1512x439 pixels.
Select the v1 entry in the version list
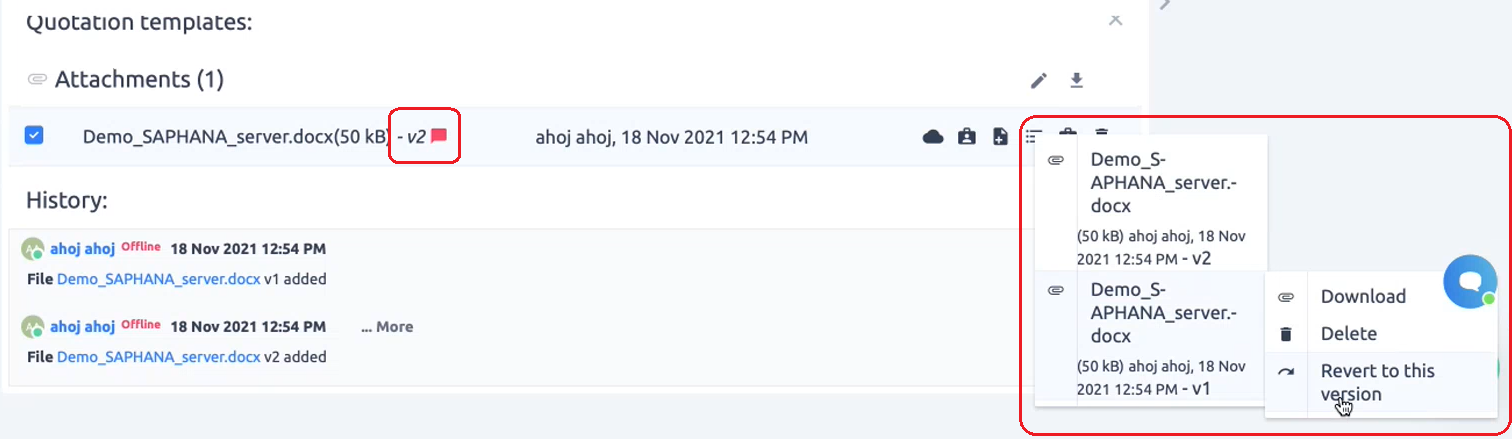1150,337
